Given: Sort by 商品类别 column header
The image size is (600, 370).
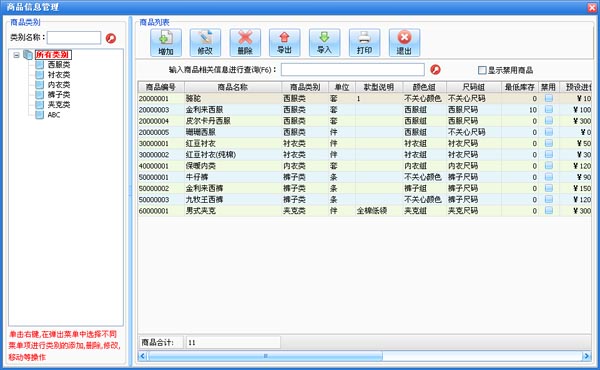Looking at the screenshot, I should point(305,87).
